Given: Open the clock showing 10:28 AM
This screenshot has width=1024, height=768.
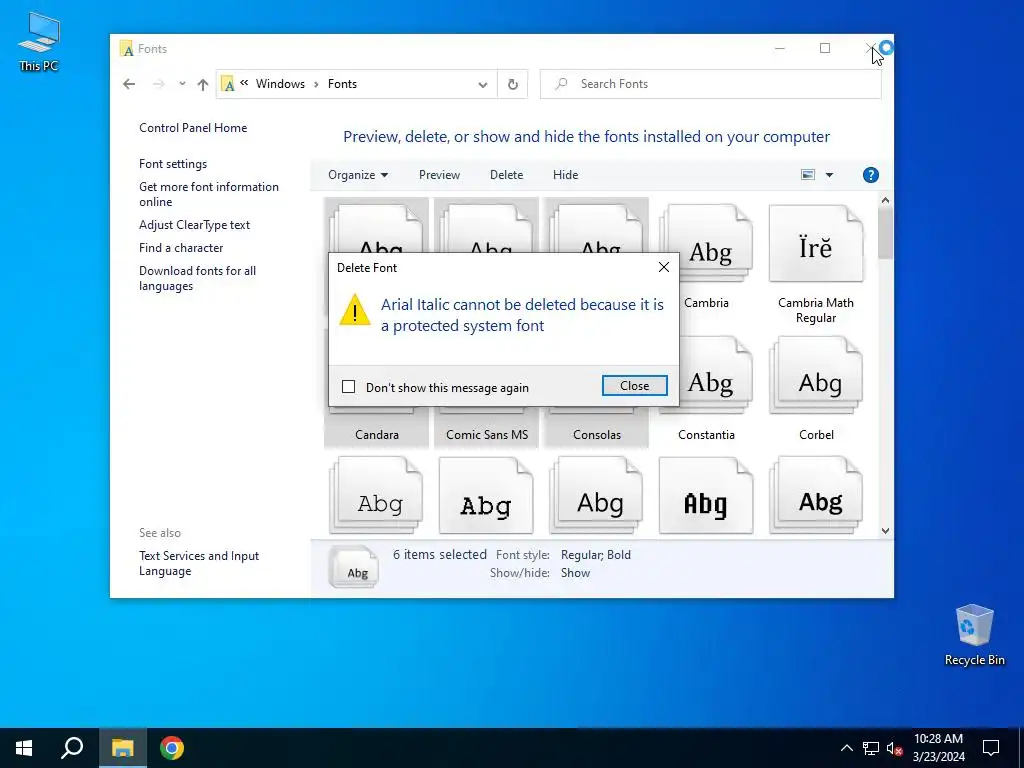Looking at the screenshot, I should pos(938,748).
